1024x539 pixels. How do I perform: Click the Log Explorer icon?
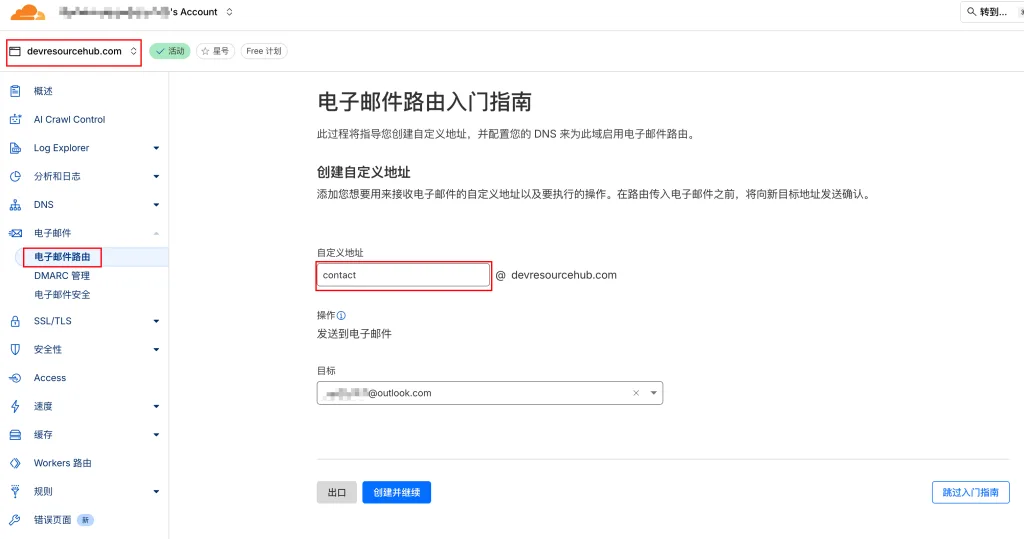click(15, 148)
